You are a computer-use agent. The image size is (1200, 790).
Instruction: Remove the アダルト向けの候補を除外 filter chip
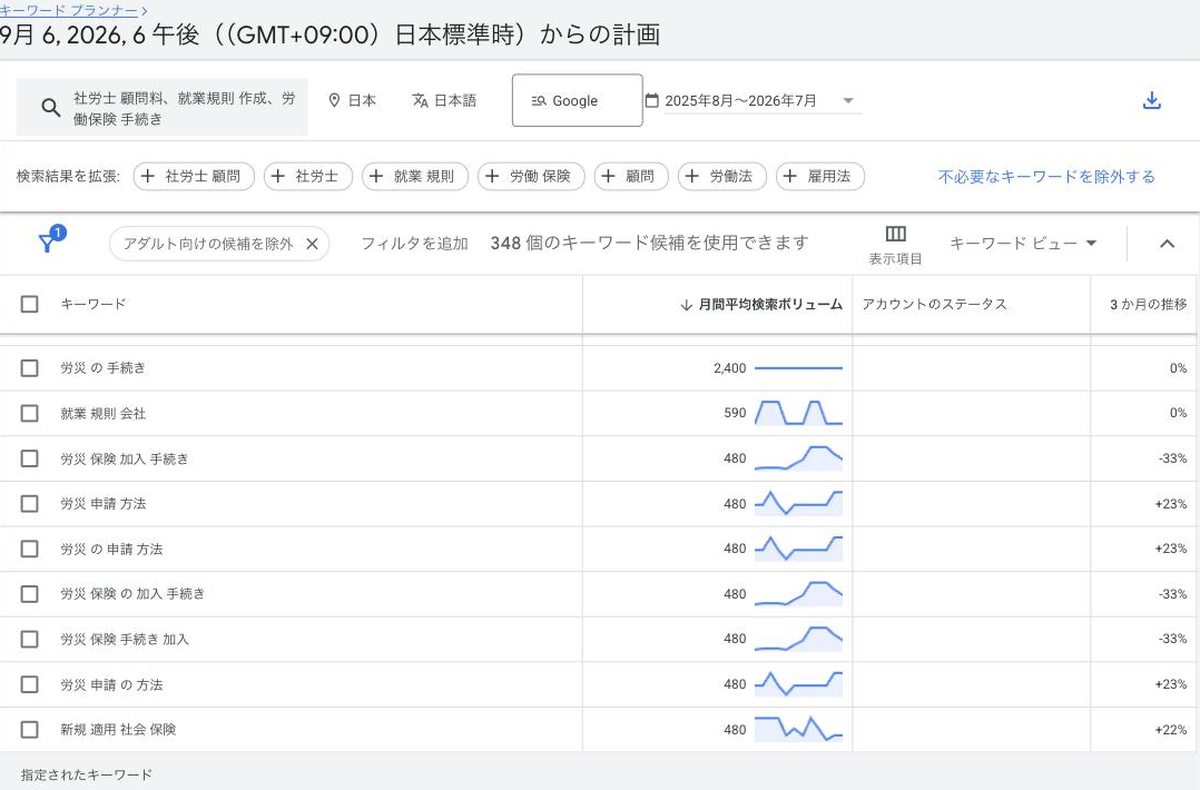(311, 243)
